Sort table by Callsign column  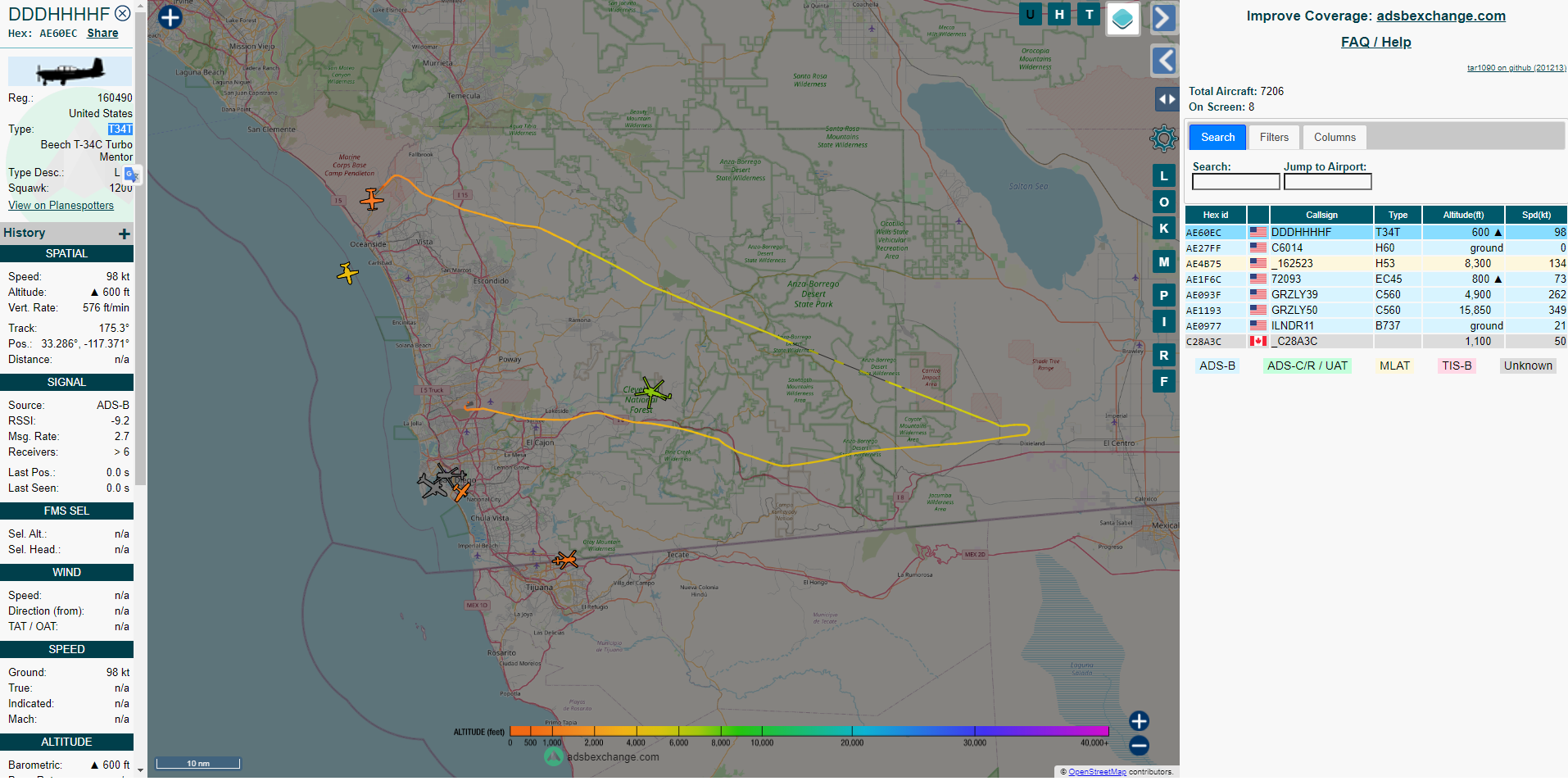point(1321,215)
